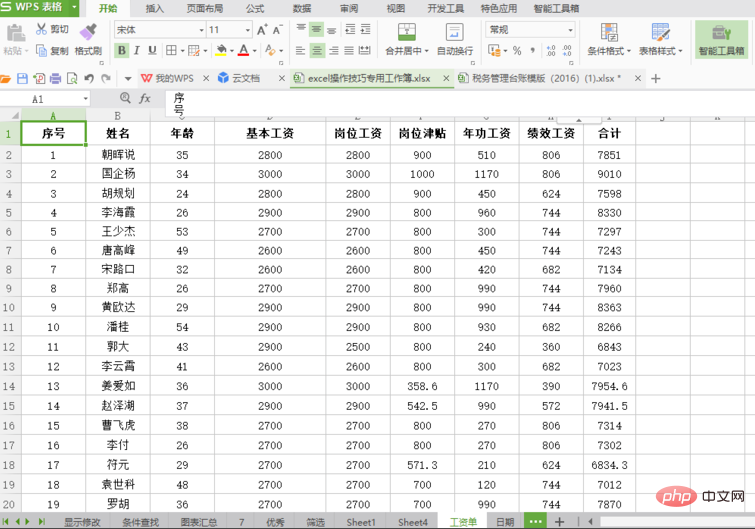Switch to the 公式 ribbon tab
755x529 pixels.
[255, 8]
